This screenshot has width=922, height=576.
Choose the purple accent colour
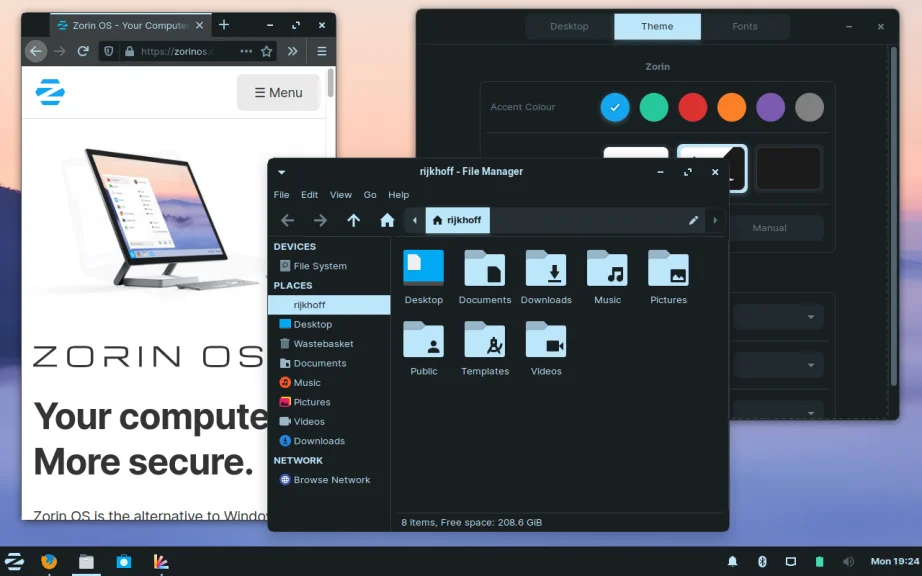click(770, 107)
